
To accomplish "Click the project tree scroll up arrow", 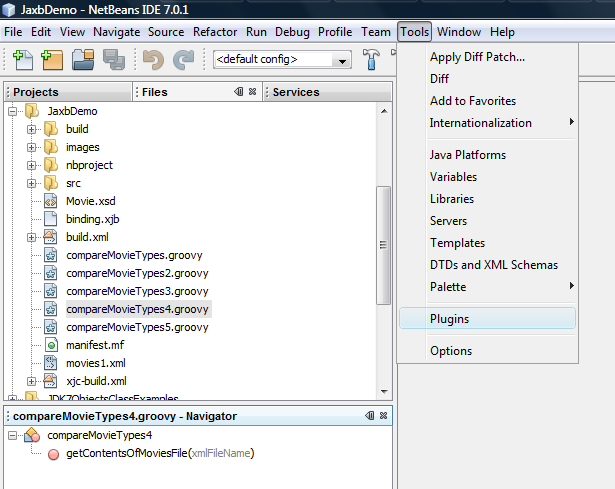I will pyautogui.click(x=384, y=111).
